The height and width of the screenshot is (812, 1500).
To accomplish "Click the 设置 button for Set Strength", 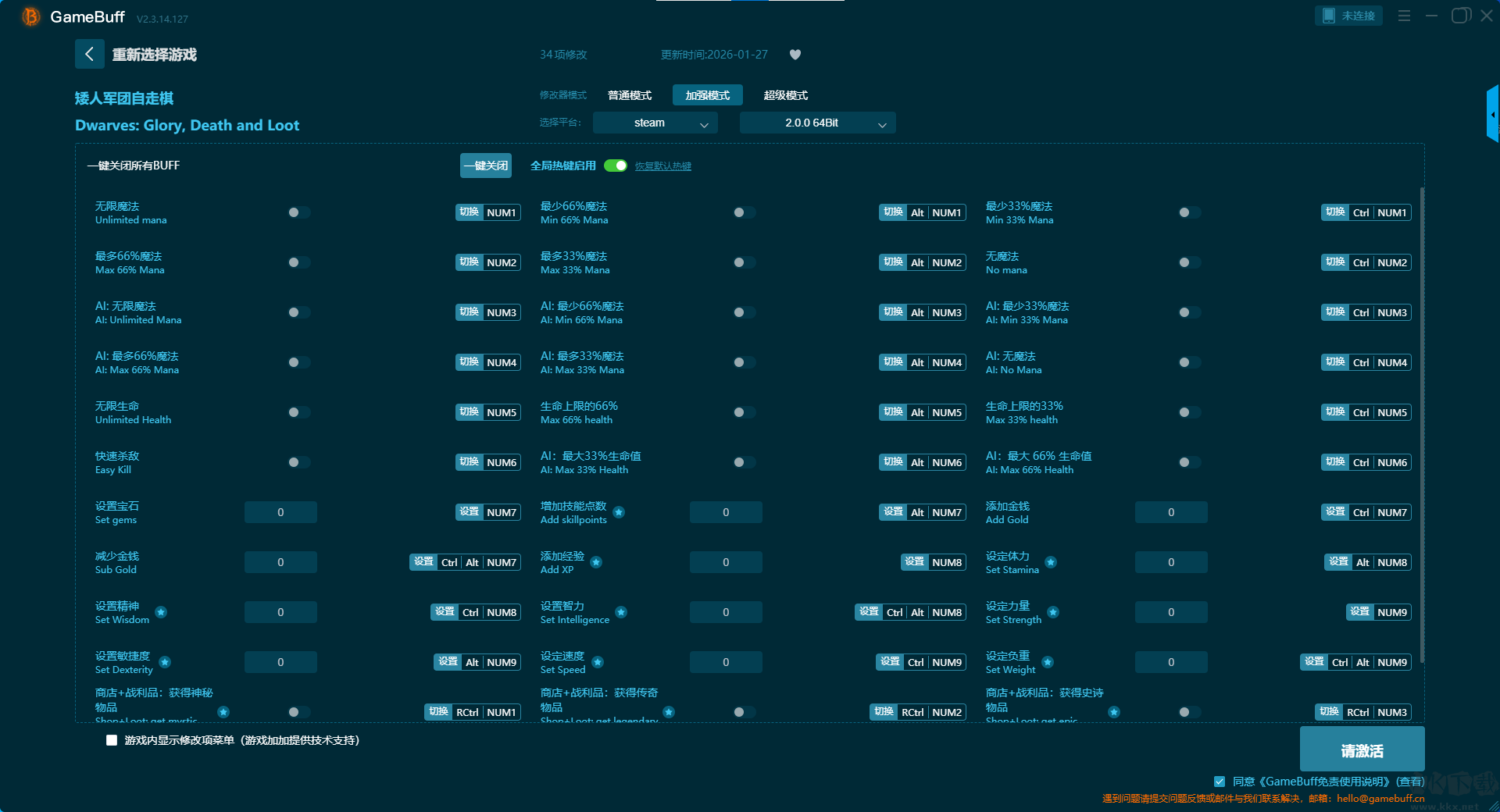I will coord(1360,612).
